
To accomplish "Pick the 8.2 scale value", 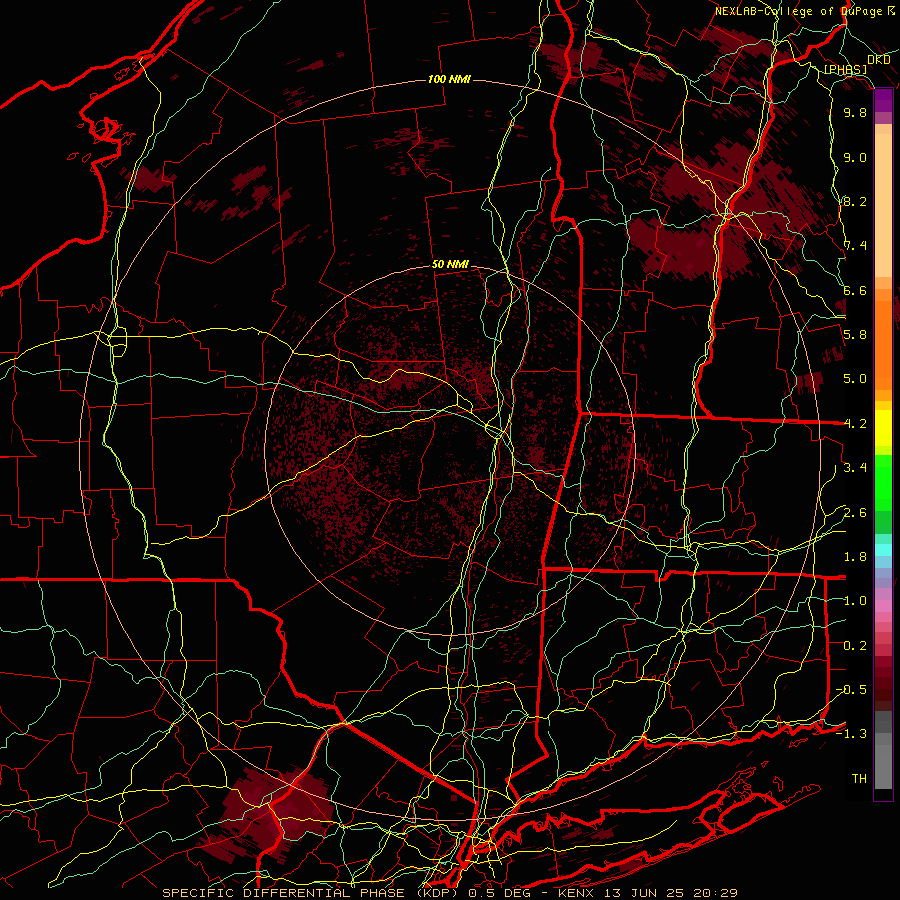I will tap(855, 202).
